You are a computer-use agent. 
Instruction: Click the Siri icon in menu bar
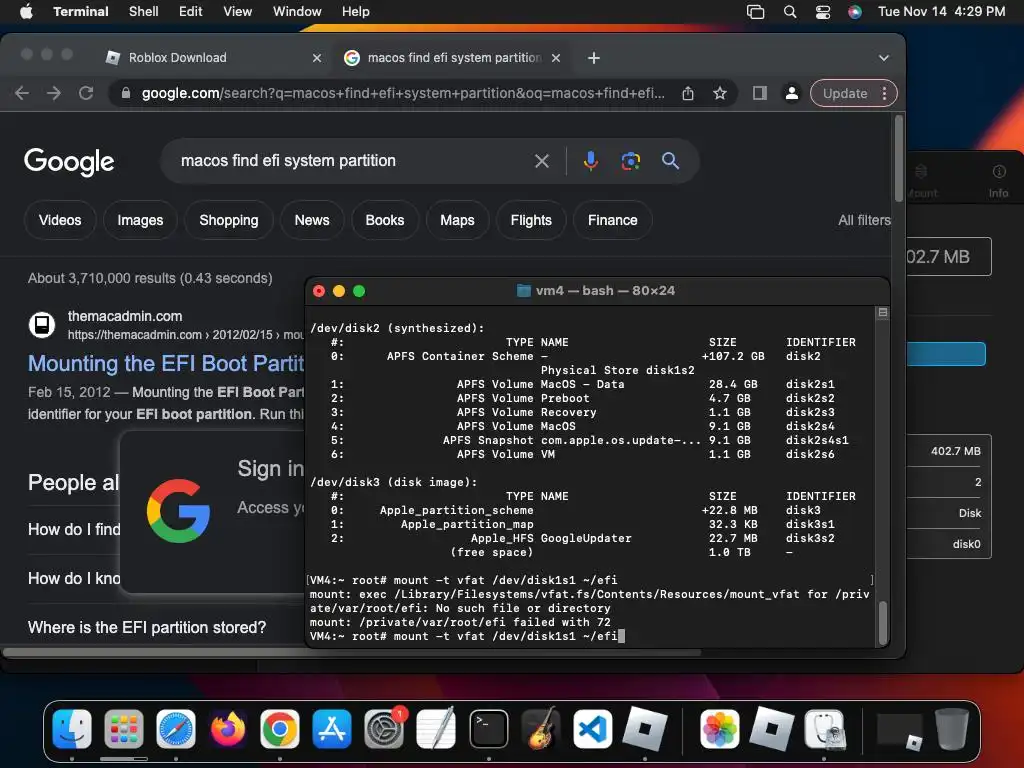pyautogui.click(x=854, y=11)
